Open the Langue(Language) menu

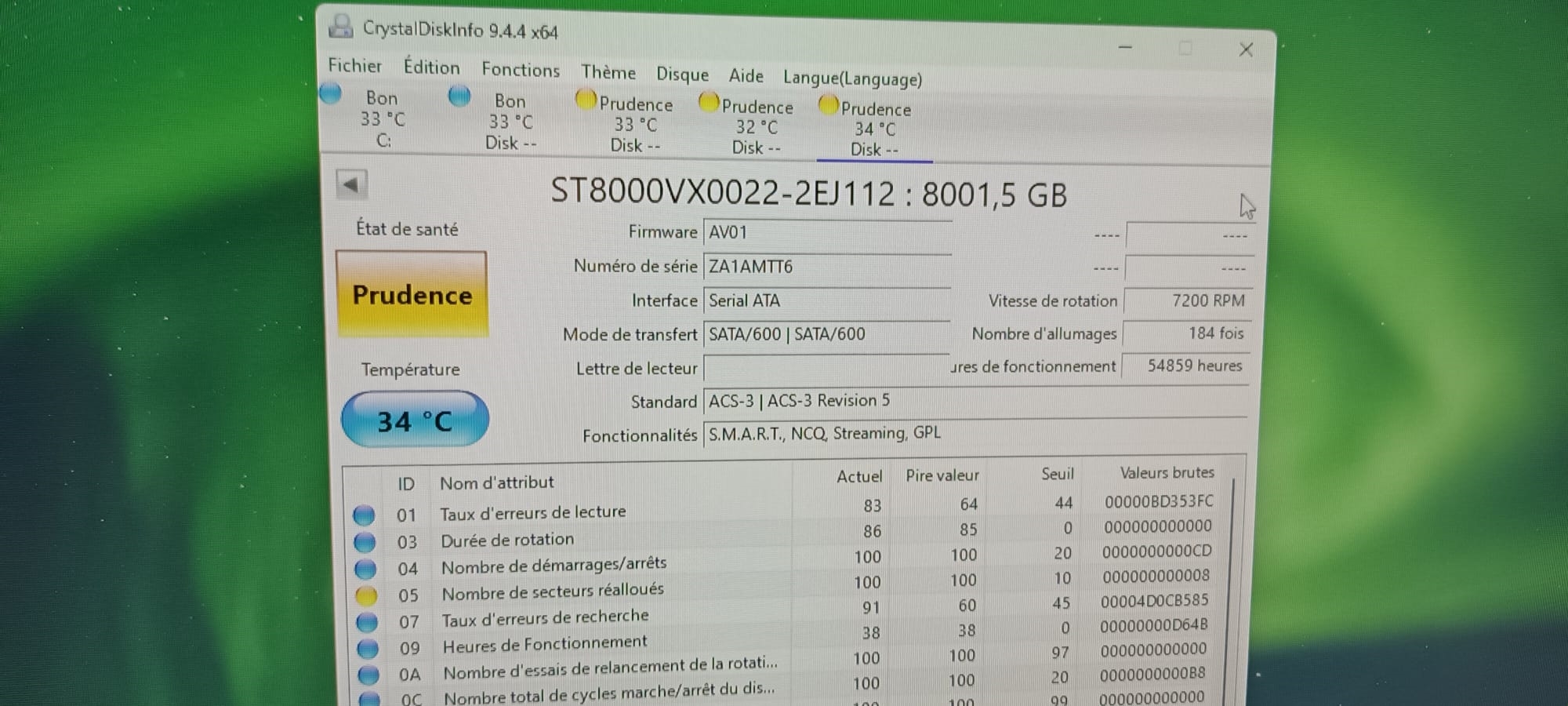click(852, 78)
